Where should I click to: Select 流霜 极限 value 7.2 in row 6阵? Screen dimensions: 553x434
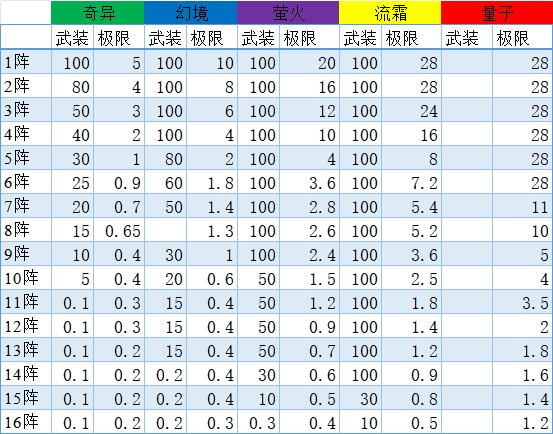point(411,182)
